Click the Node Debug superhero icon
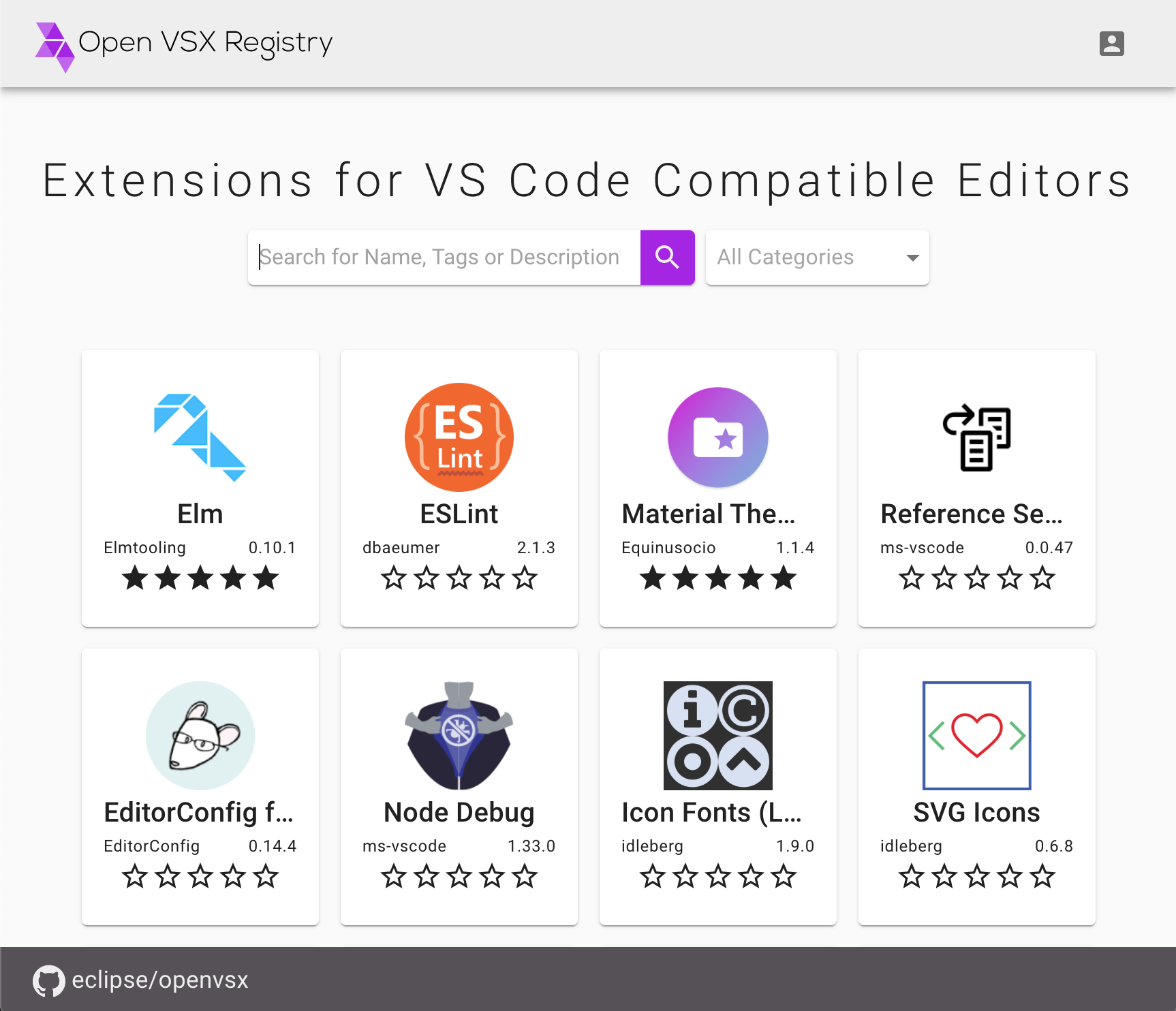The width and height of the screenshot is (1176, 1011). (459, 735)
